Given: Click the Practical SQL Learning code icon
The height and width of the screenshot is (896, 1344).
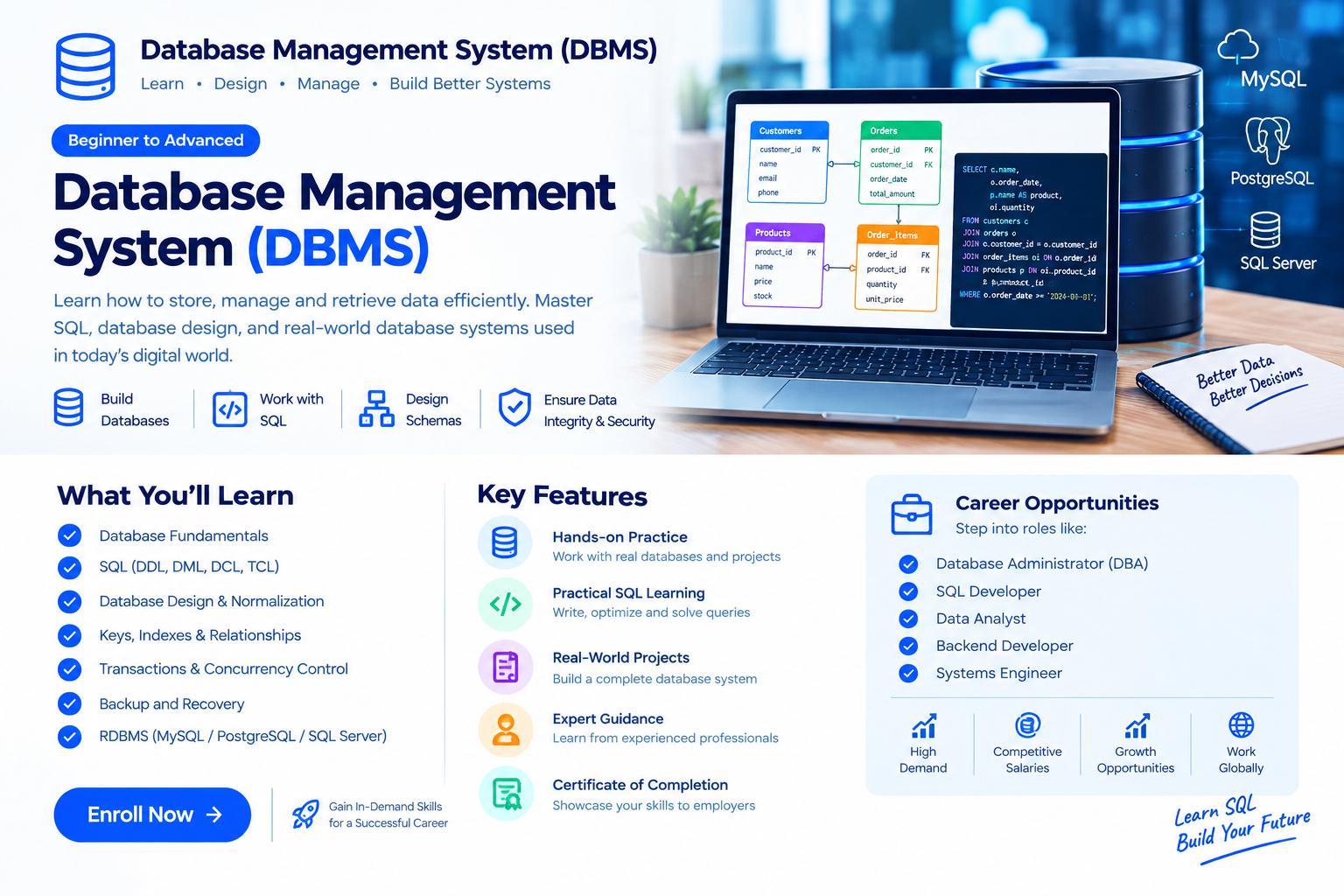Looking at the screenshot, I should [x=505, y=604].
